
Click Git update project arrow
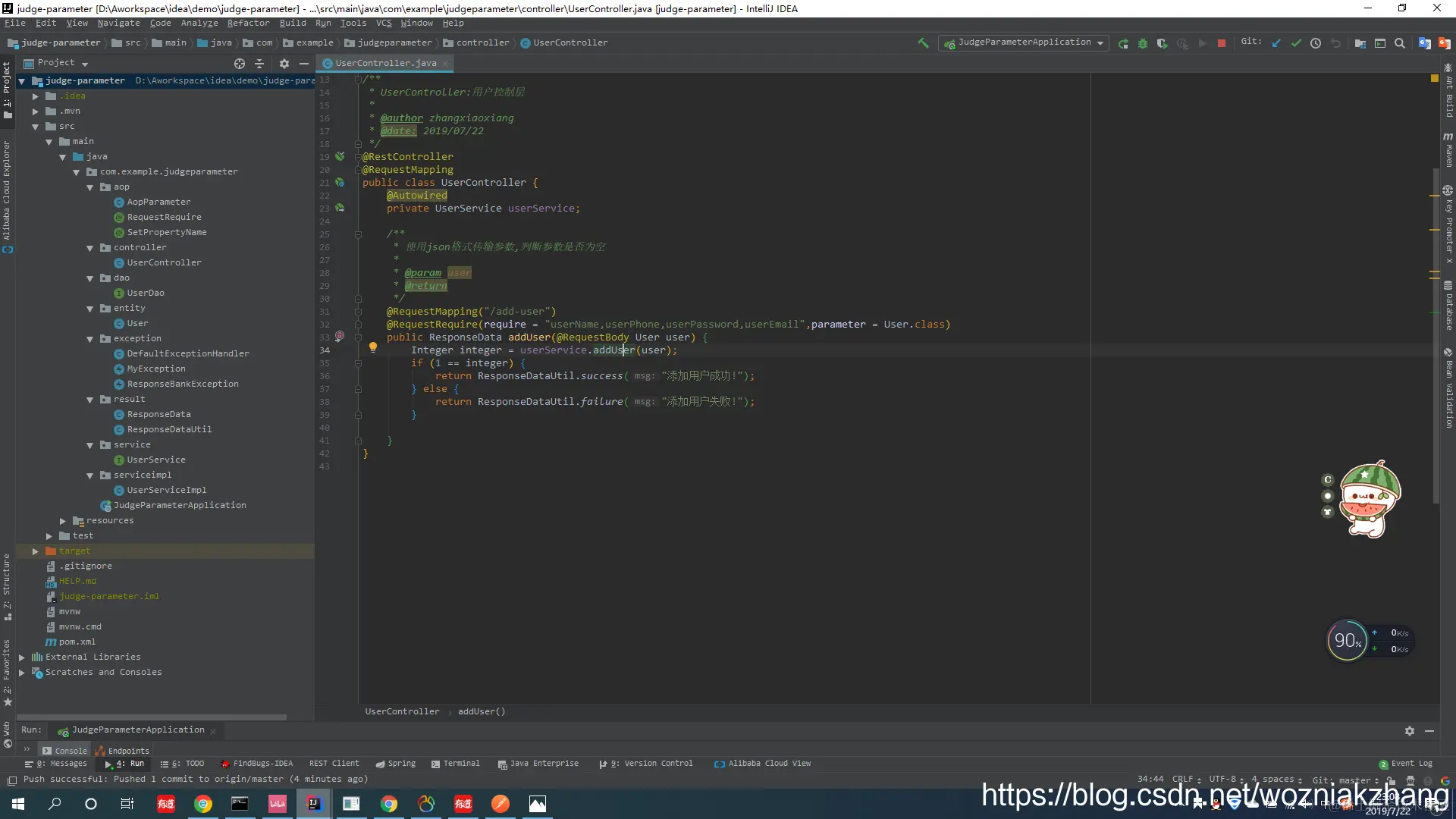tap(1276, 43)
